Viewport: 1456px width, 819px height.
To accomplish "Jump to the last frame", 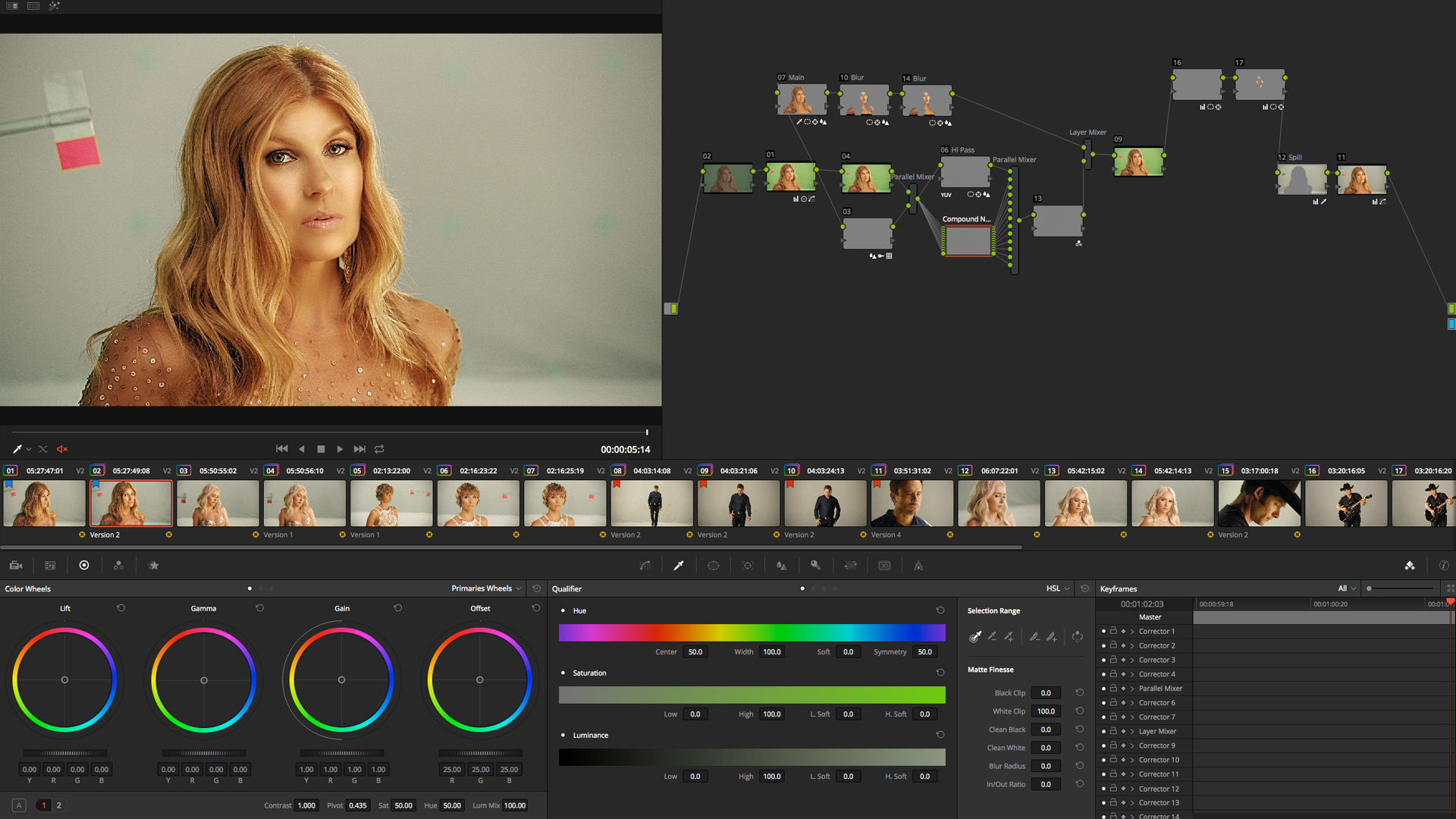I will tap(359, 449).
